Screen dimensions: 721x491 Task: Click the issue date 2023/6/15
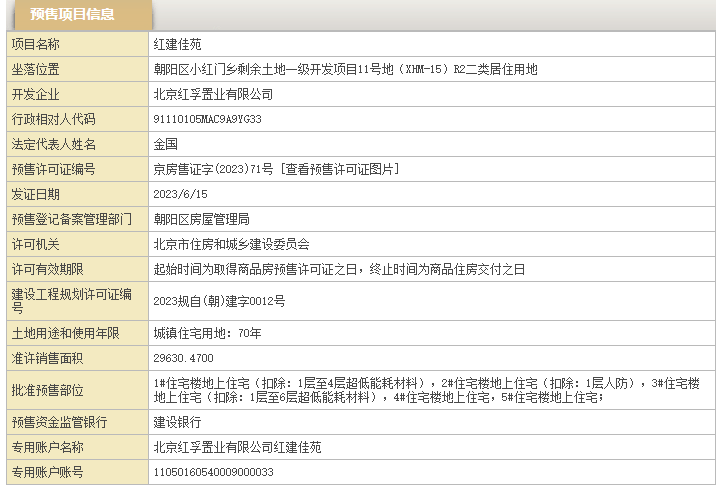tap(179, 194)
